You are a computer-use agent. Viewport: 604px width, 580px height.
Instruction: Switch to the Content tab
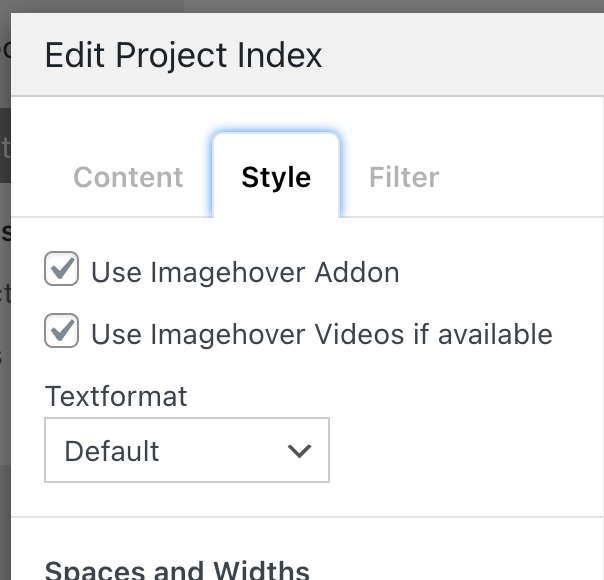(x=128, y=177)
